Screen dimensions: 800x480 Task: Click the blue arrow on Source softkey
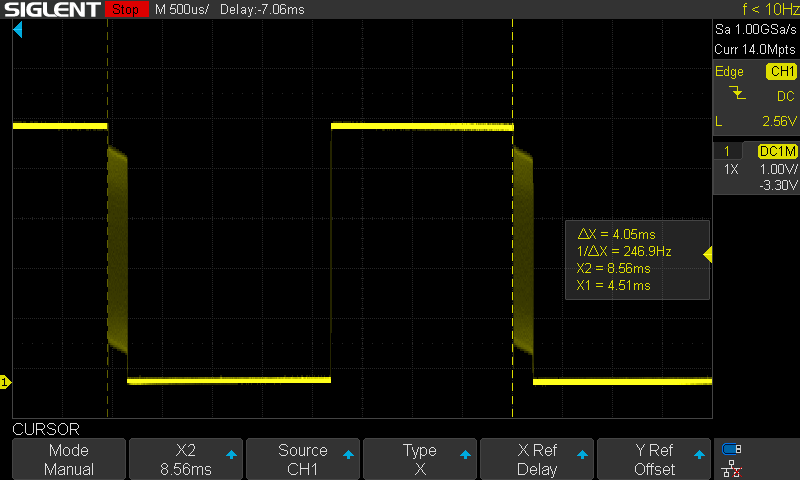(348, 454)
